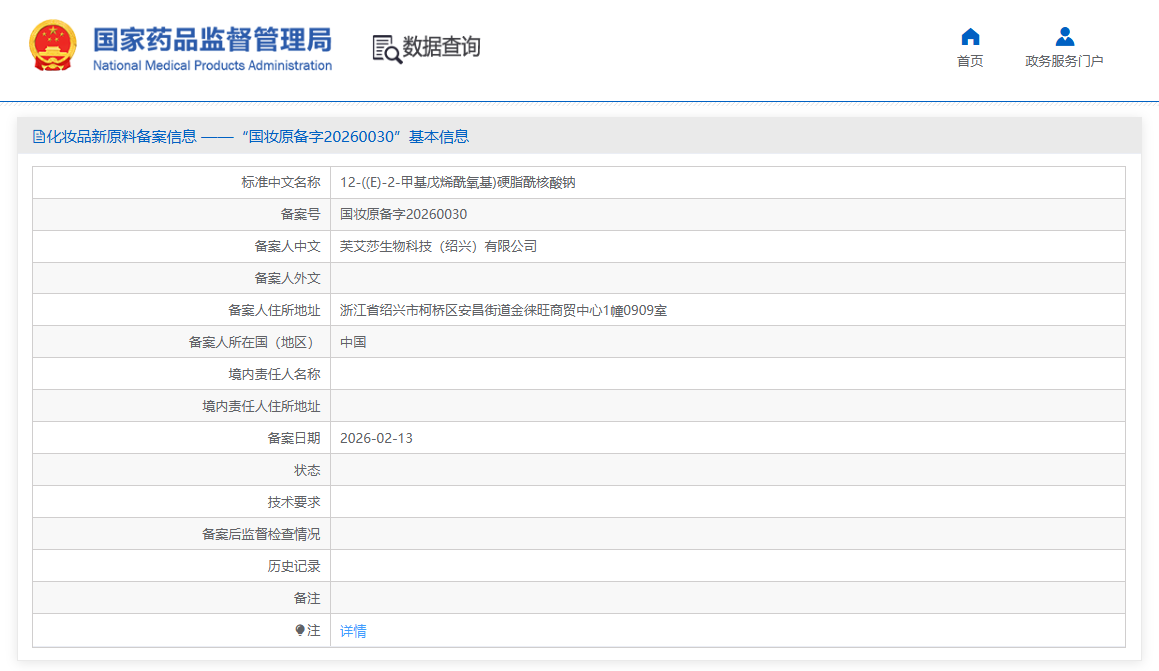The height and width of the screenshot is (671, 1159).
Task: Click the 技术要求 row label
Action: coord(293,502)
